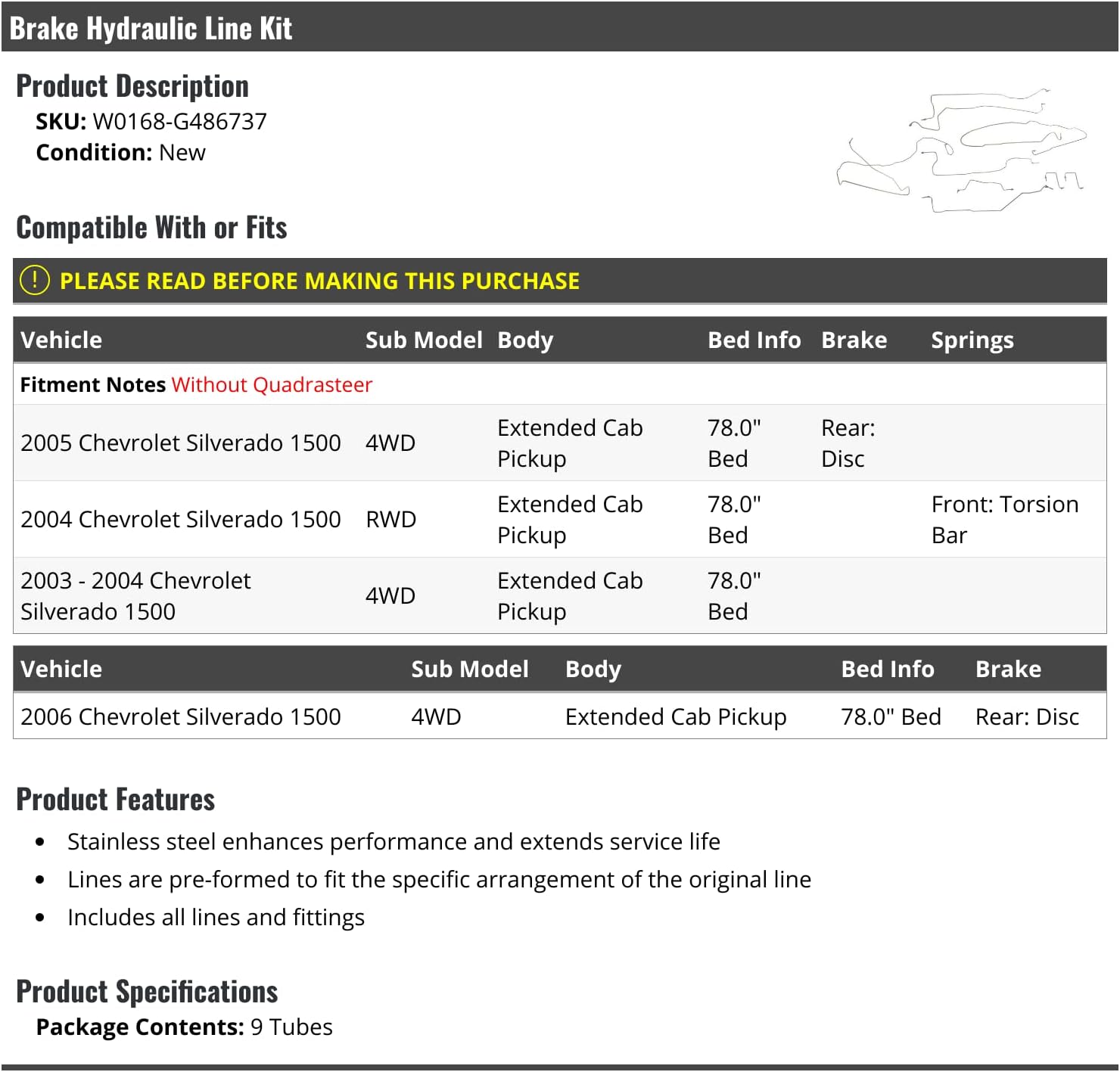Click the 'Fitment Notes' label
Image resolution: width=1120 pixels, height=1072 pixels.
93,385
